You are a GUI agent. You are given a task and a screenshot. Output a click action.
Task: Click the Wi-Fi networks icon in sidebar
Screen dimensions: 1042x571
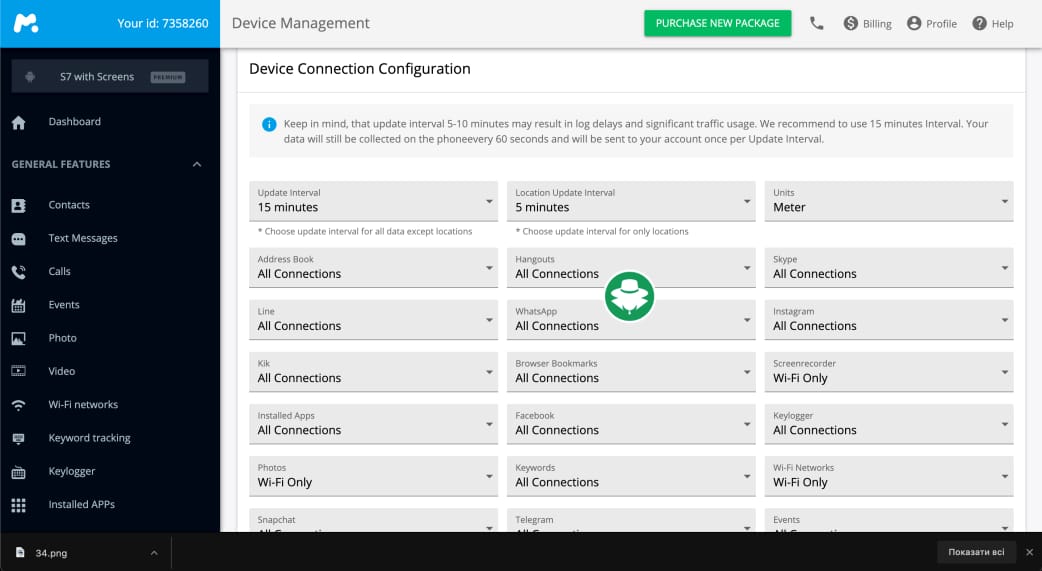(18, 405)
